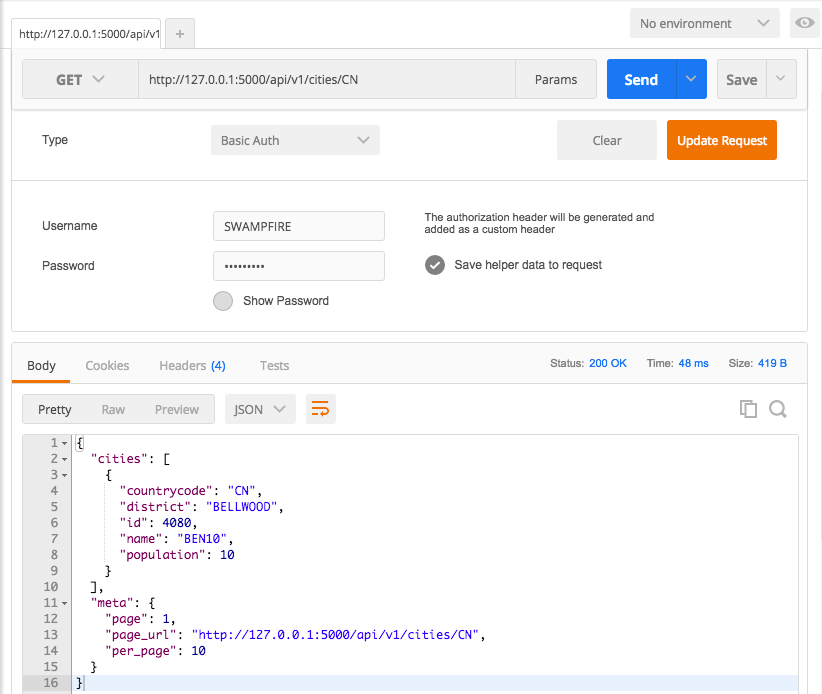The height and width of the screenshot is (694, 822).
Task: Open a new request tab with plus icon
Action: tap(180, 34)
